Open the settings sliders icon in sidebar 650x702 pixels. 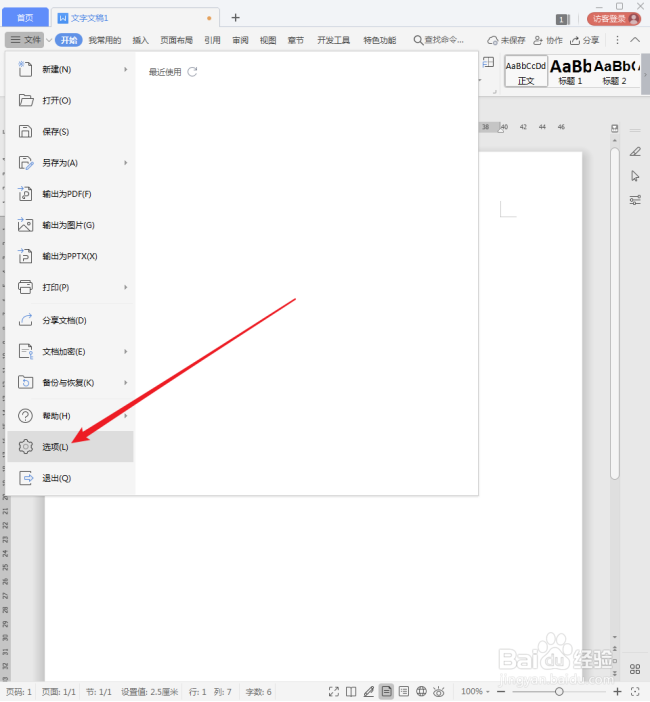coord(635,200)
